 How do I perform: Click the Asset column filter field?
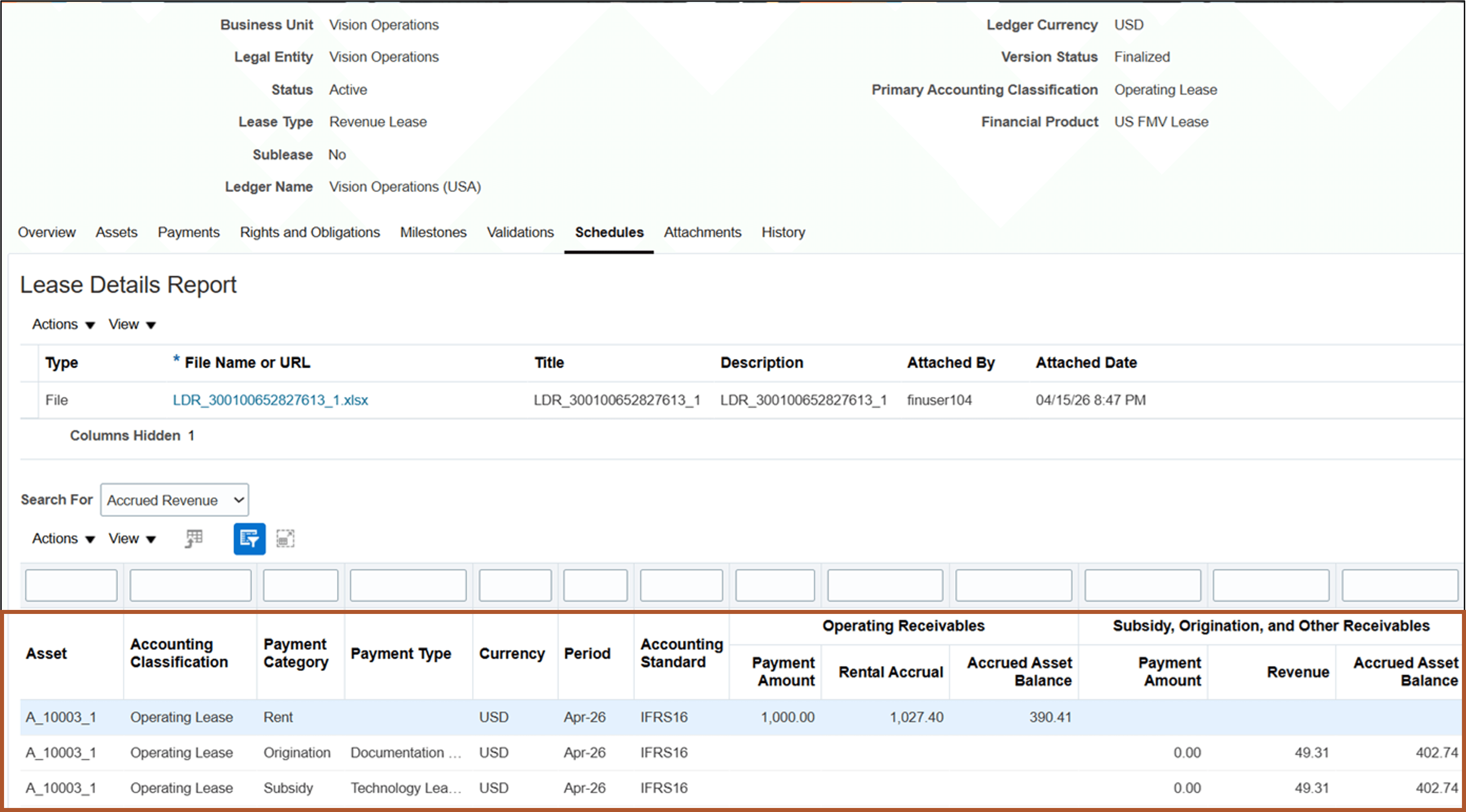click(71, 585)
